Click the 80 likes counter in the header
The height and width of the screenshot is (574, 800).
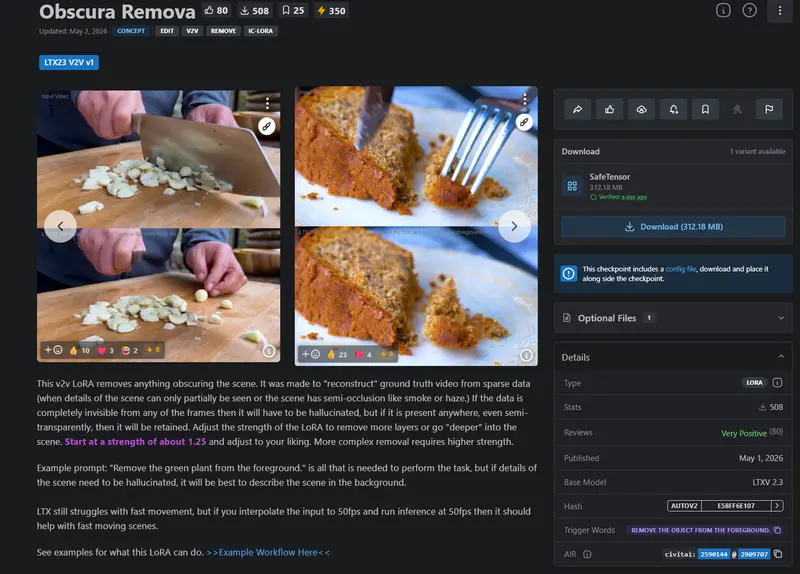(216, 10)
